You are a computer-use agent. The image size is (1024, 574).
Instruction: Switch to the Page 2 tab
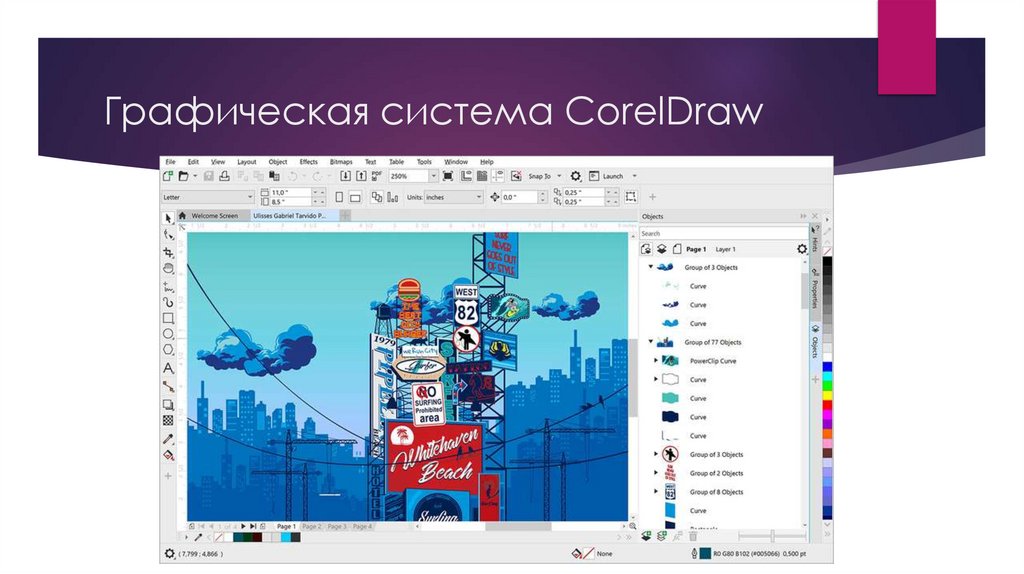pos(312,526)
